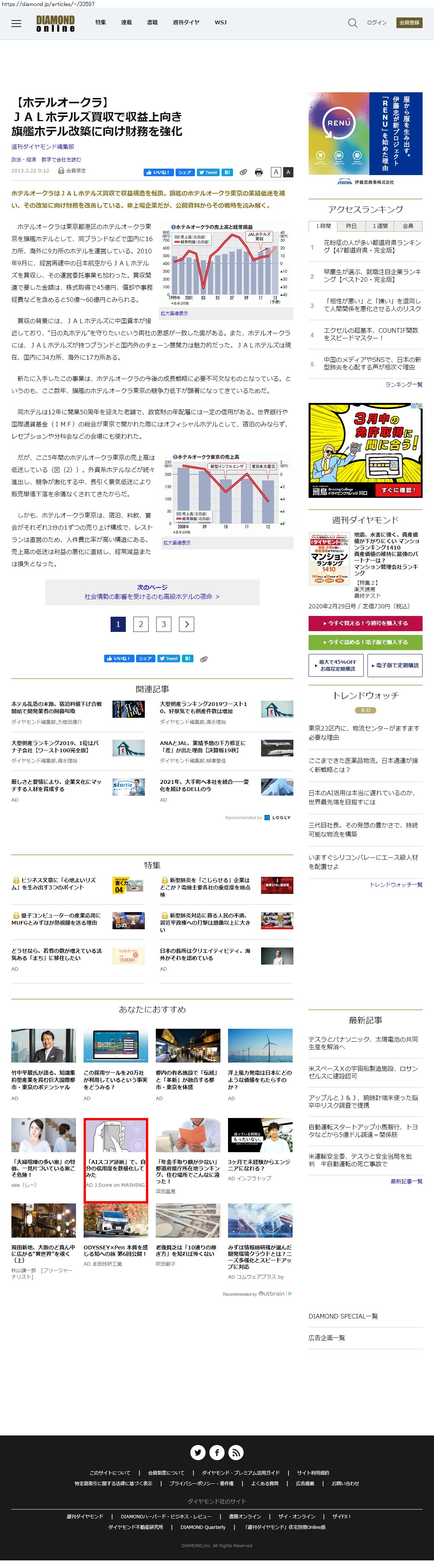Open the 連載 menu item

pyautogui.click(x=126, y=22)
